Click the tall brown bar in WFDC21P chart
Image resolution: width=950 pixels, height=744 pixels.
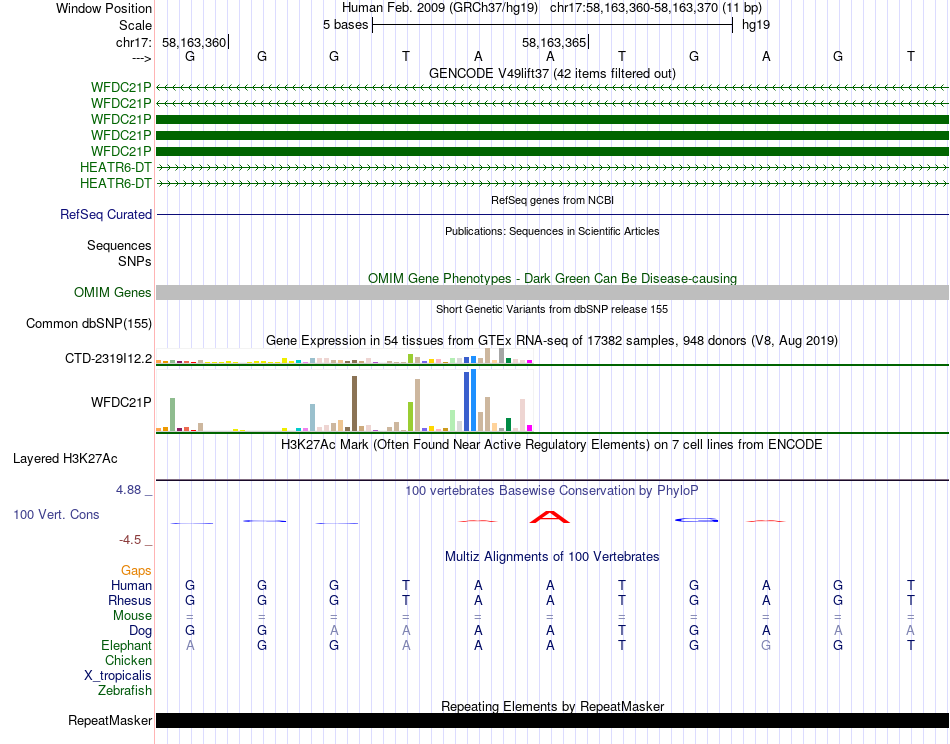pyautogui.click(x=354, y=404)
